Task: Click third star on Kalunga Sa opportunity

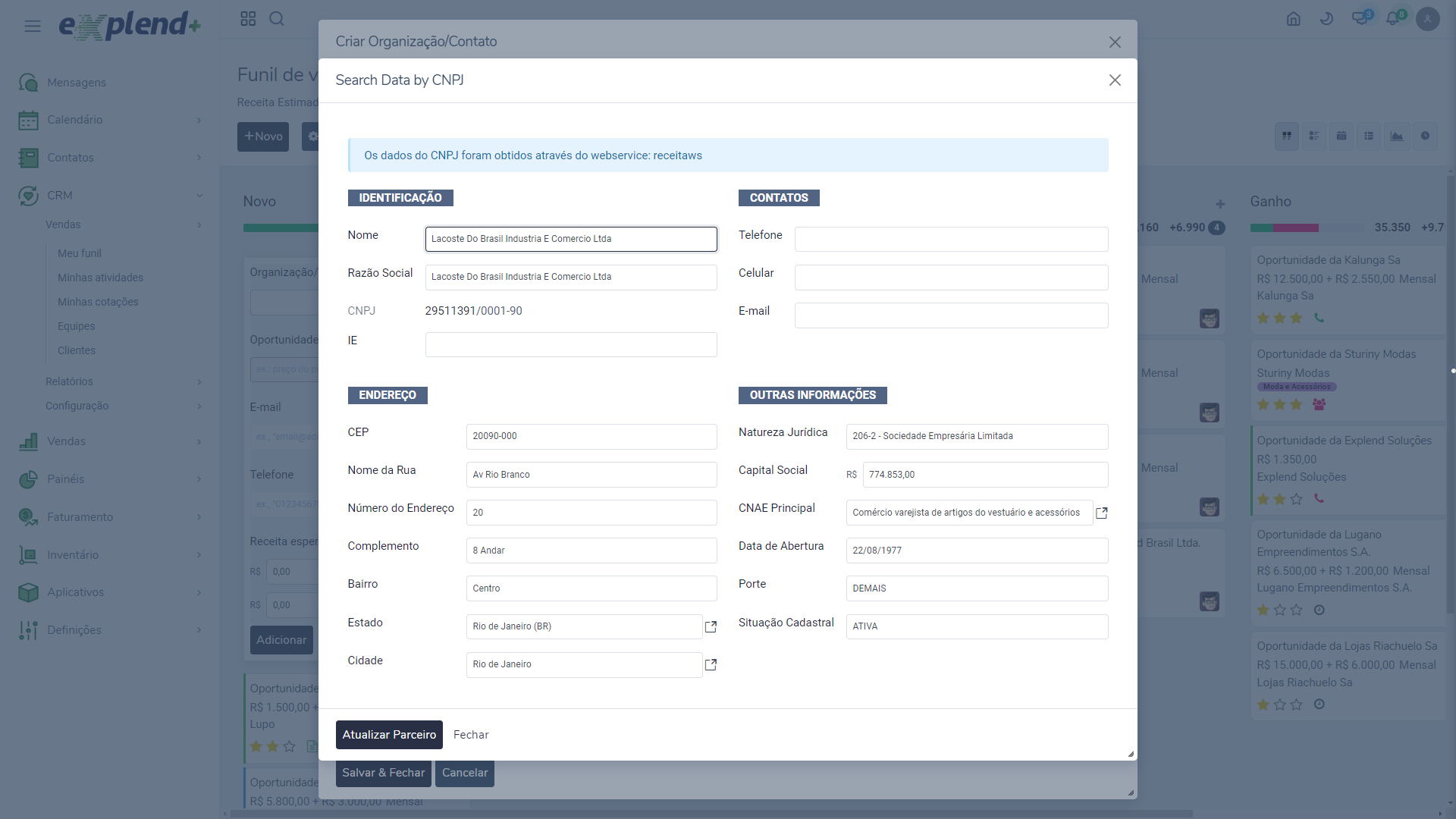Action: [x=1296, y=318]
